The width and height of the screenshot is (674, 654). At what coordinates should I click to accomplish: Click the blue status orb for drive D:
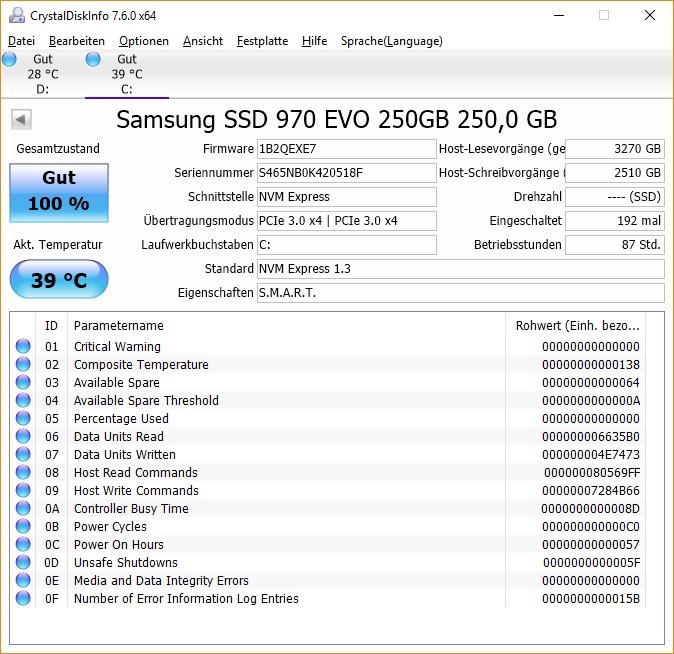[x=9, y=59]
